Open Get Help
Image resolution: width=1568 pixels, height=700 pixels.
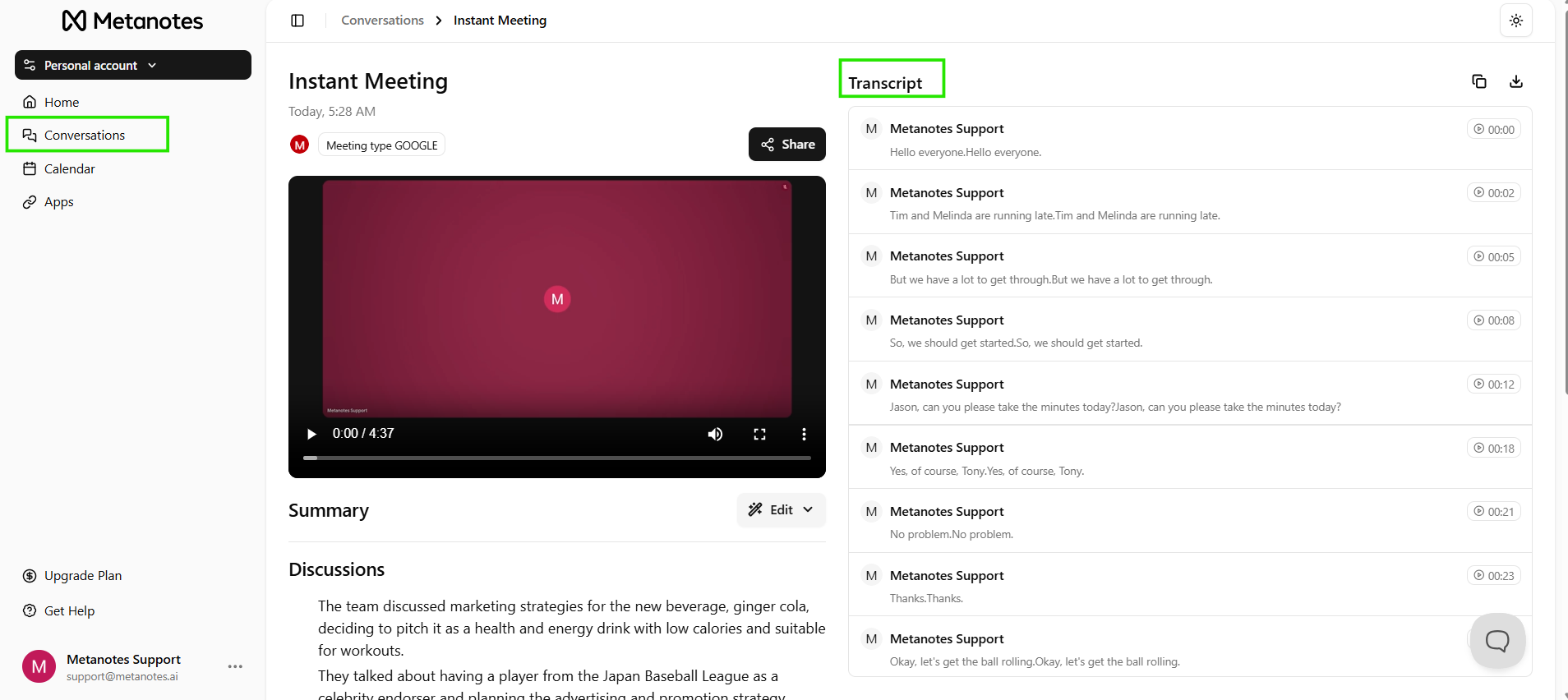pyautogui.click(x=69, y=611)
